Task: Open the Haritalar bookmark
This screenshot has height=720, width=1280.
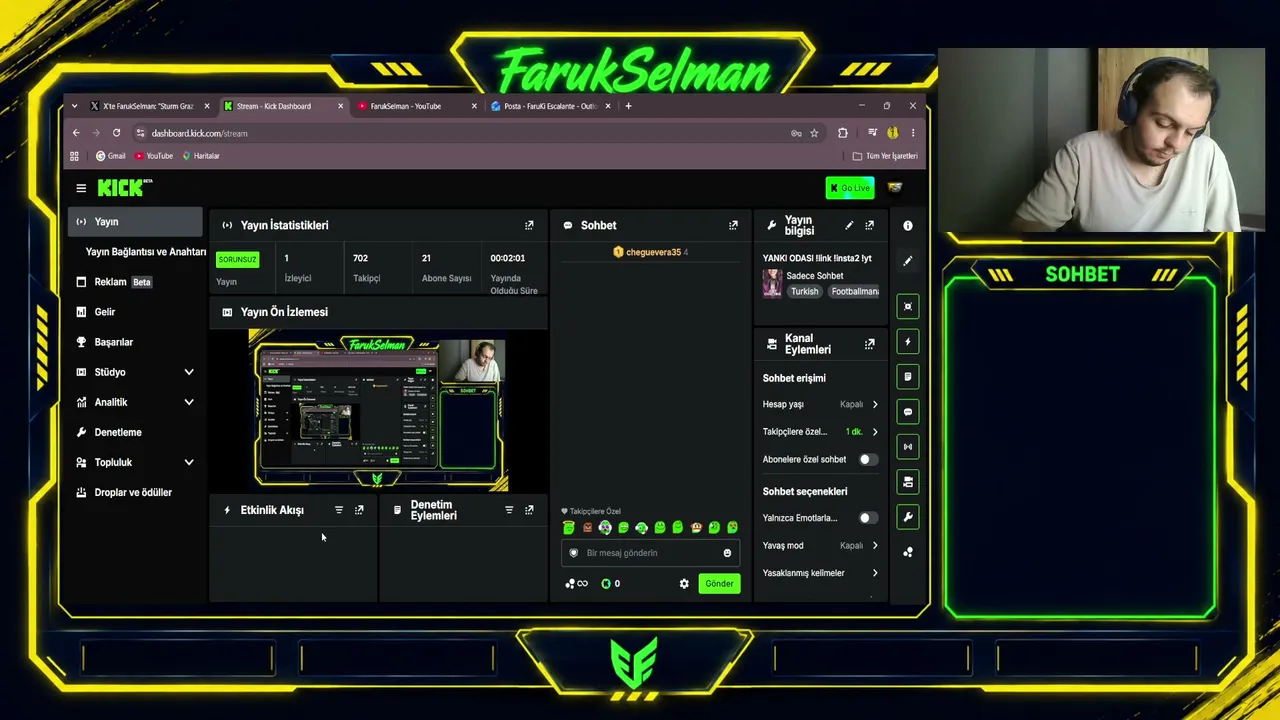Action: (201, 156)
